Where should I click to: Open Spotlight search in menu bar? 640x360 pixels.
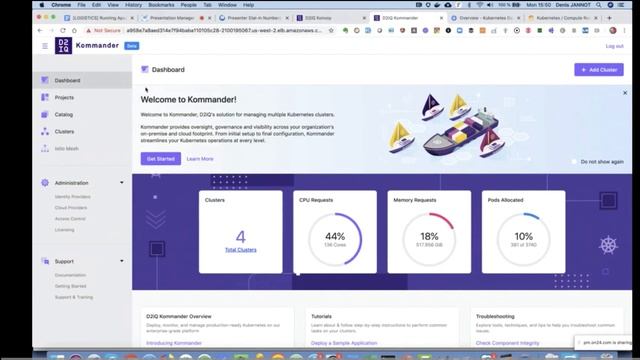pyautogui.click(x=598, y=5)
